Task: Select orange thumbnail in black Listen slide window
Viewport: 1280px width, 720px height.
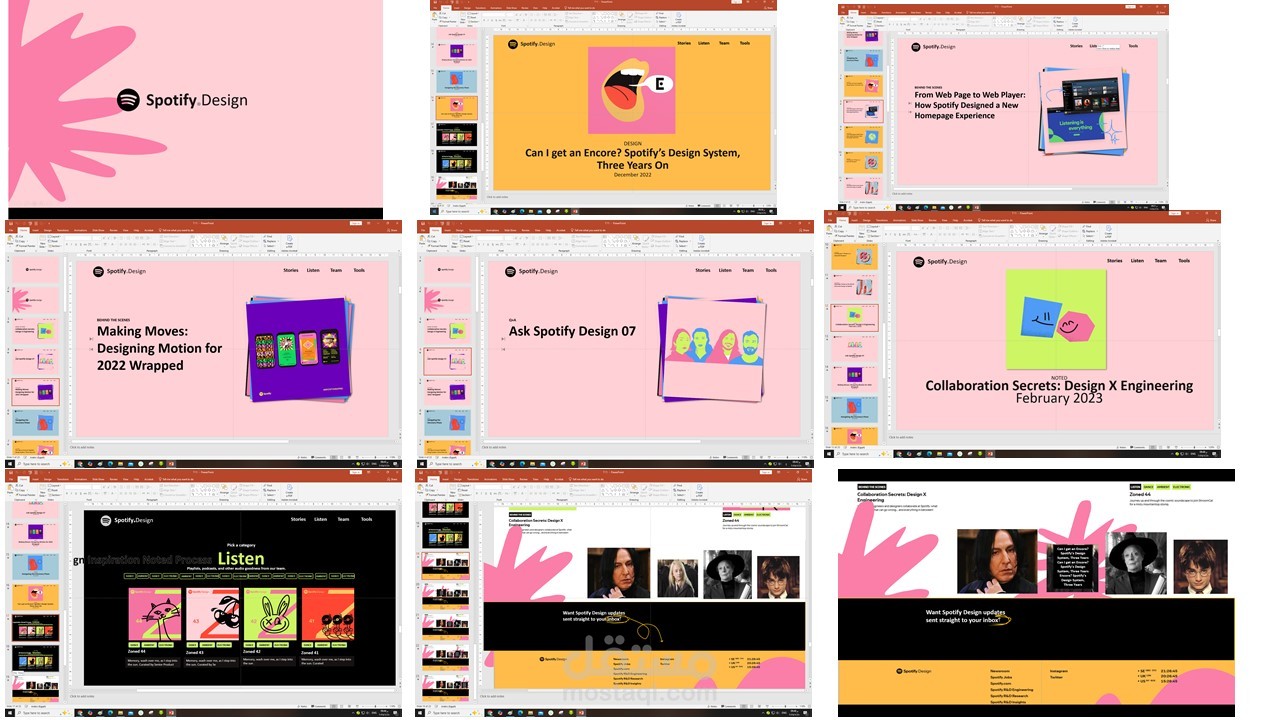Action: (36, 597)
